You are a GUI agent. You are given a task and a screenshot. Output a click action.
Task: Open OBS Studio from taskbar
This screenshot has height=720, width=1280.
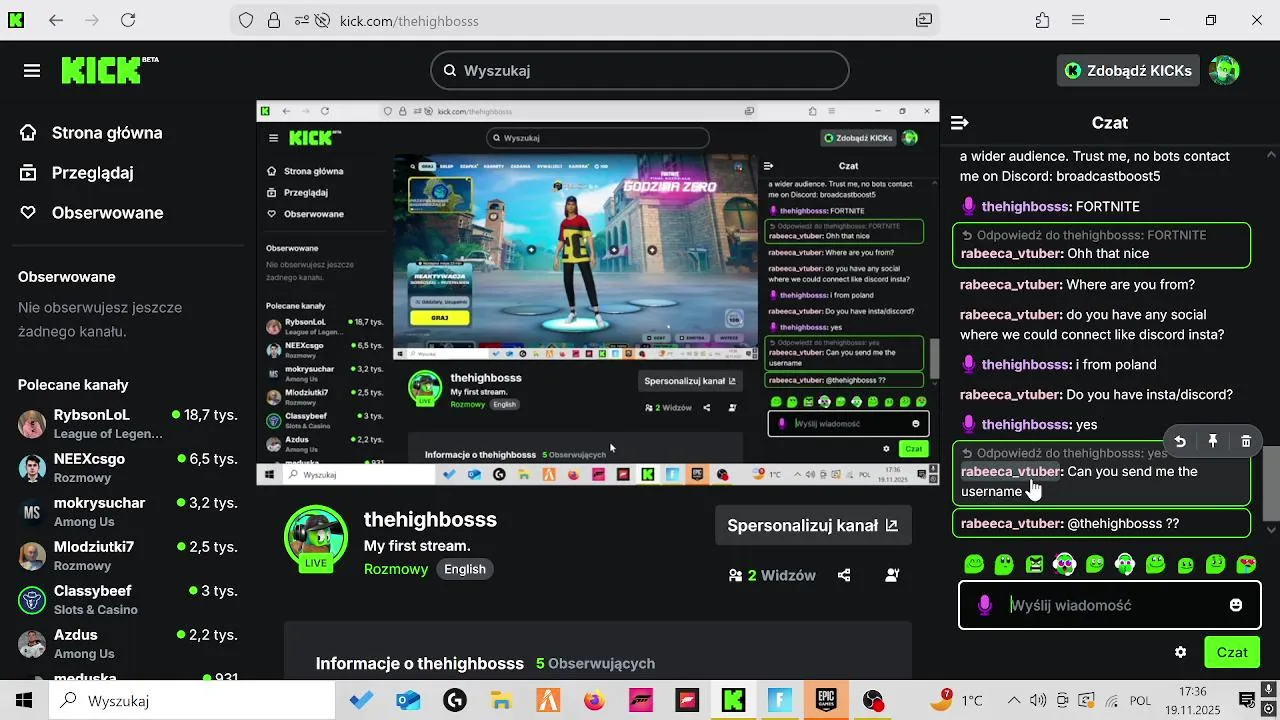tap(874, 700)
